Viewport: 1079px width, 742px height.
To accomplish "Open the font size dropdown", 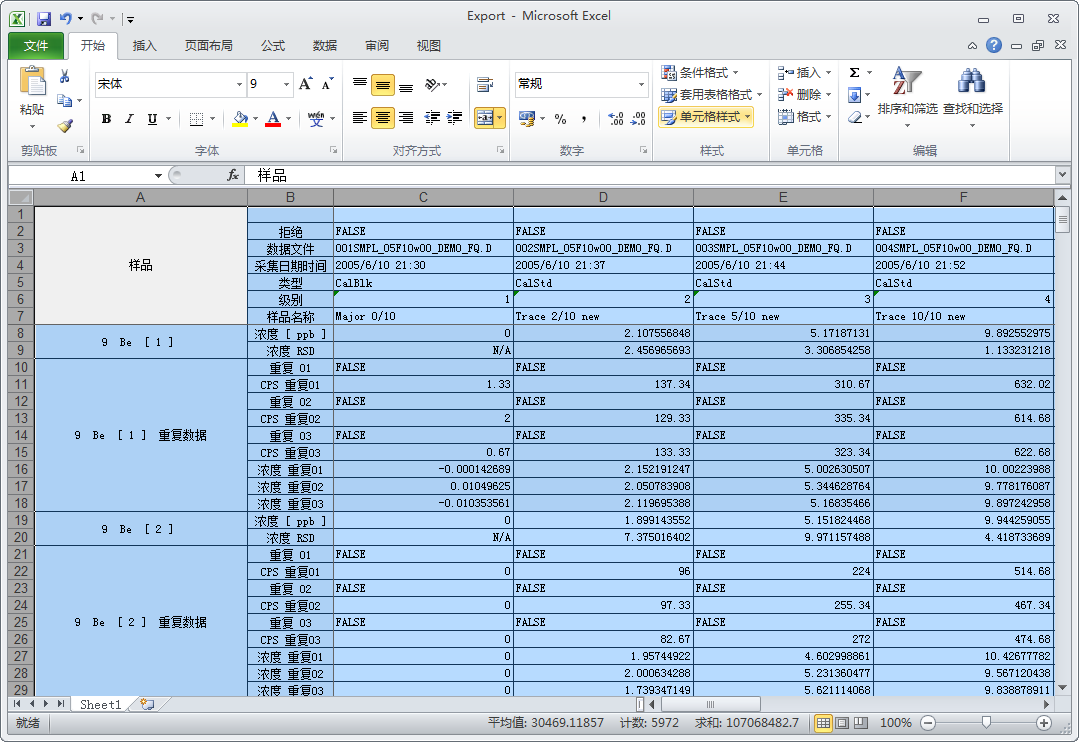I will point(286,84).
